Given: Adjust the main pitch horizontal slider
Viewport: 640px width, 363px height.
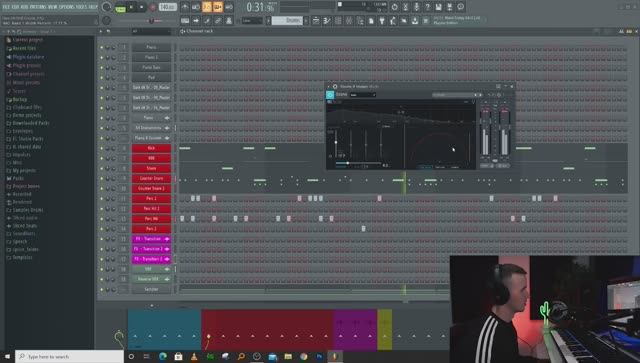Looking at the screenshot, I should tap(152, 20).
